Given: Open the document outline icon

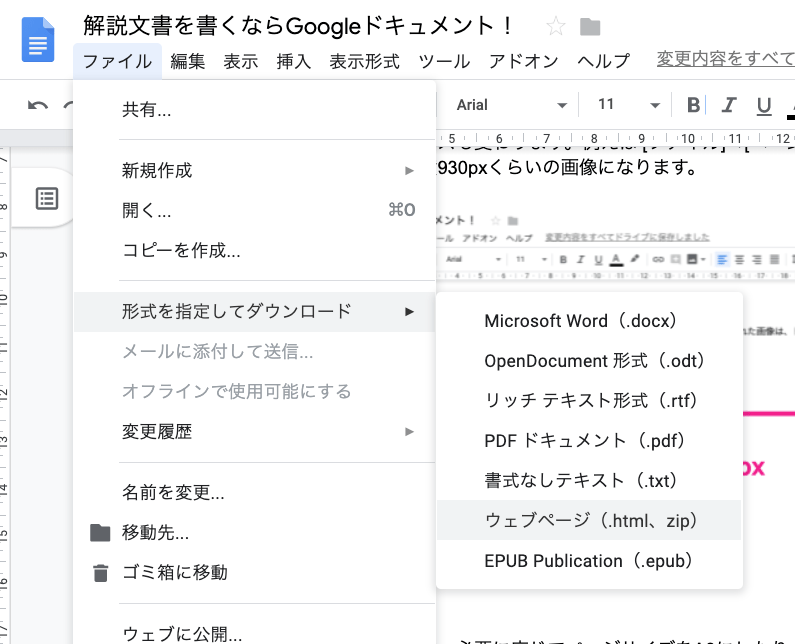Looking at the screenshot, I should 47,198.
